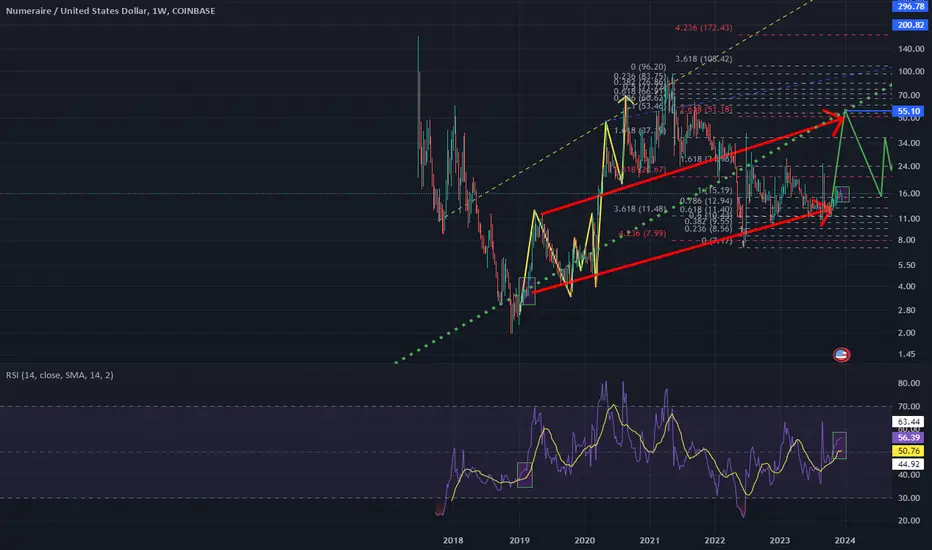Click the 2.80 price axis label
This screenshot has height=550, width=932.
(x=907, y=310)
